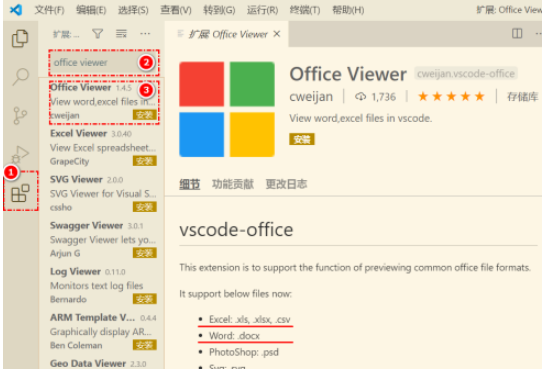Open the Search view in activity bar

(20, 76)
